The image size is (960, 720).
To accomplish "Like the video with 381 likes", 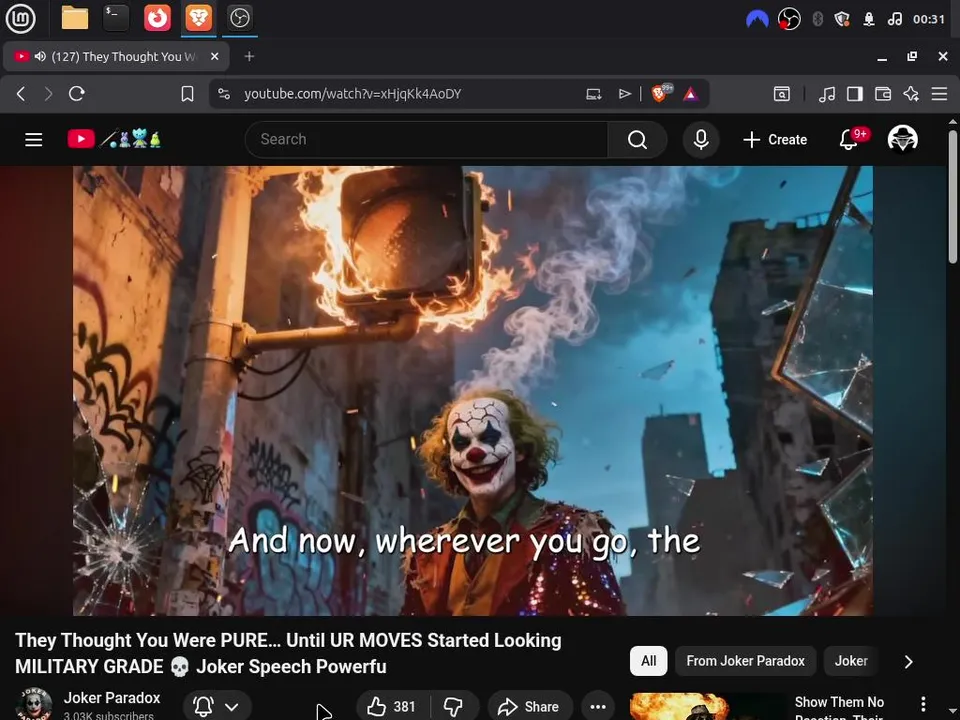I will [392, 707].
